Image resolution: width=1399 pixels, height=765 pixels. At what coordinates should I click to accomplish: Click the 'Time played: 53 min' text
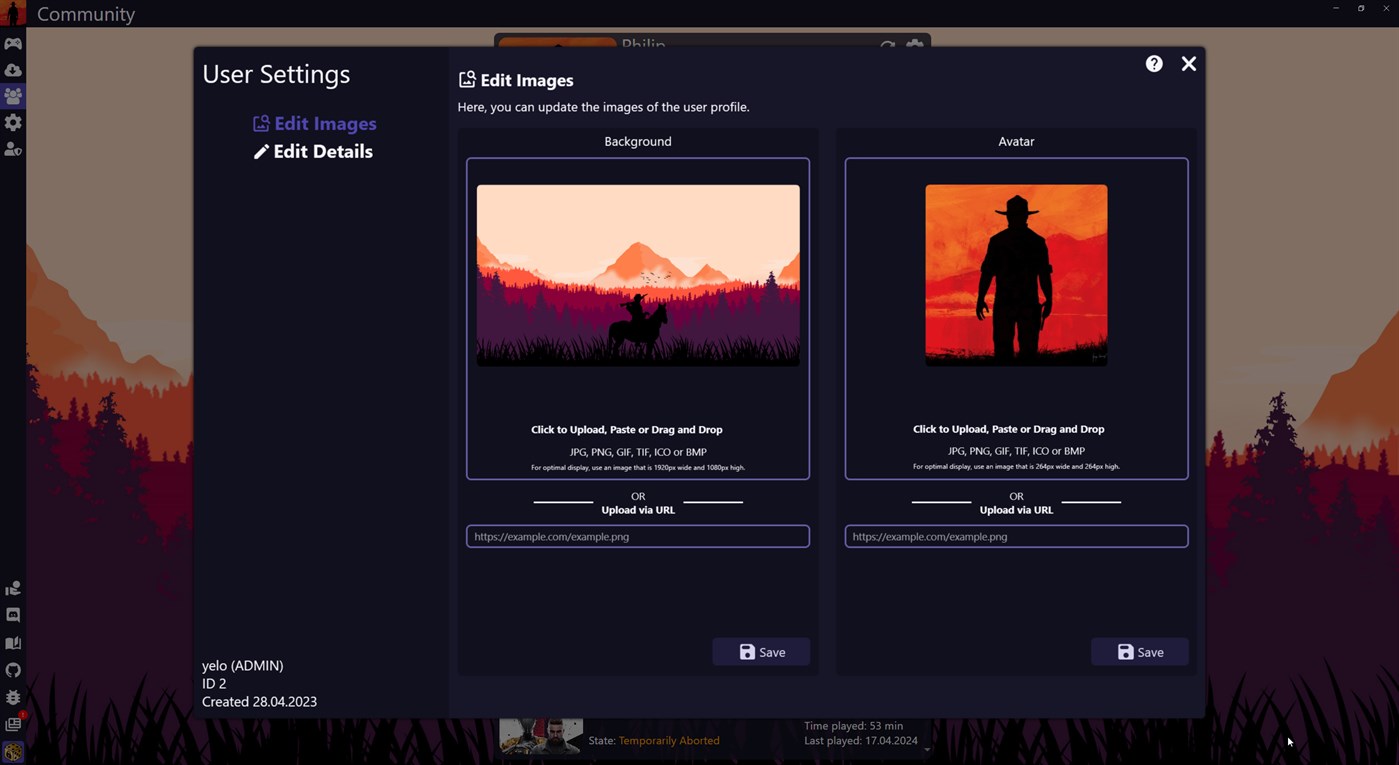tap(854, 726)
